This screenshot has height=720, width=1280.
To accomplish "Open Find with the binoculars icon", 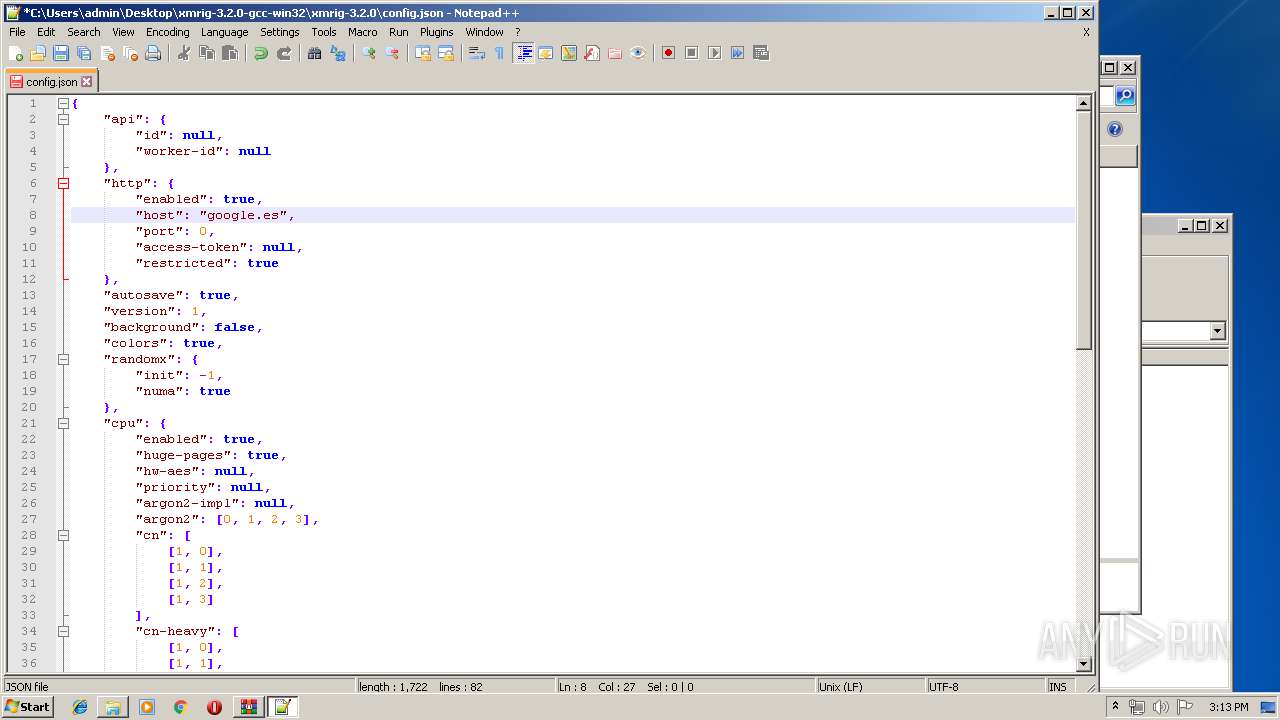I will click(x=314, y=53).
